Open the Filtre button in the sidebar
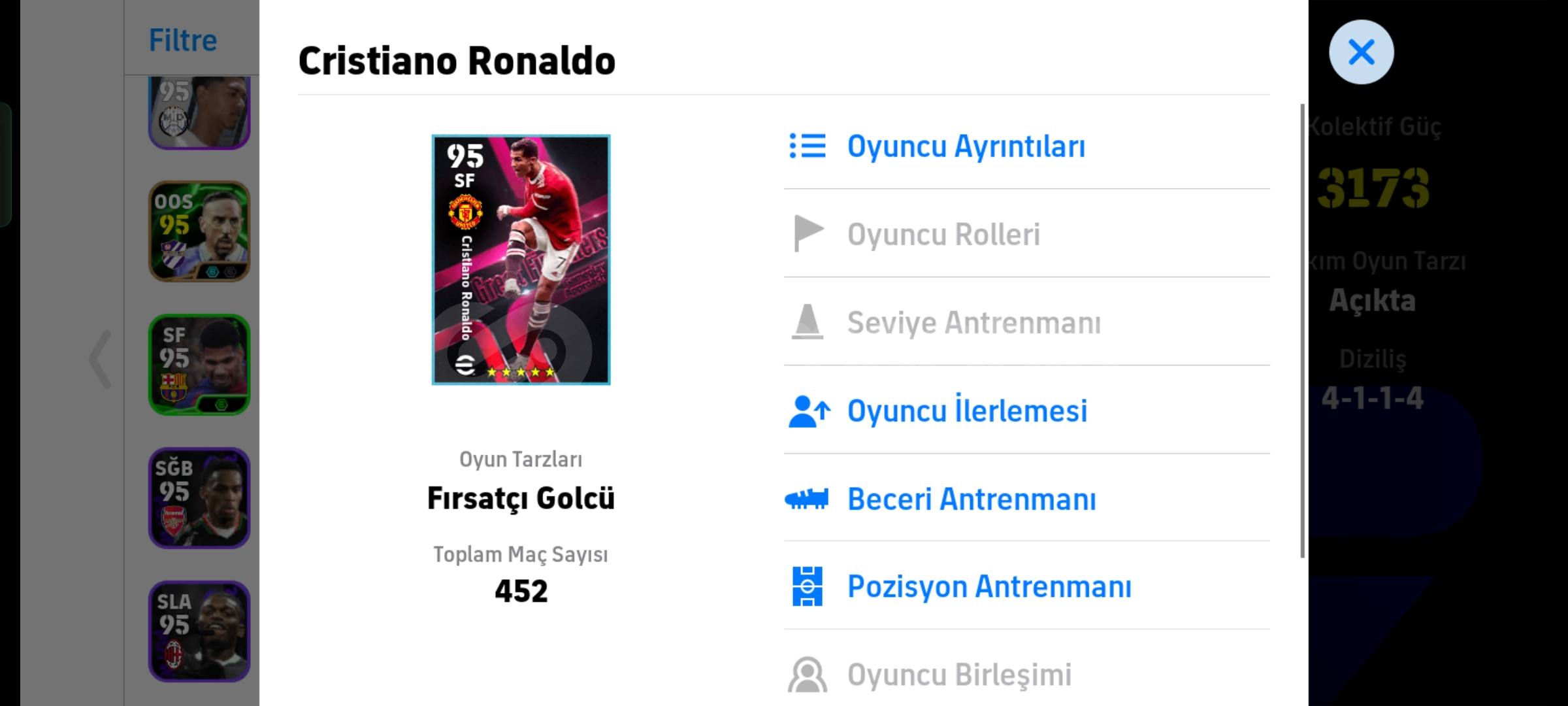 point(183,40)
